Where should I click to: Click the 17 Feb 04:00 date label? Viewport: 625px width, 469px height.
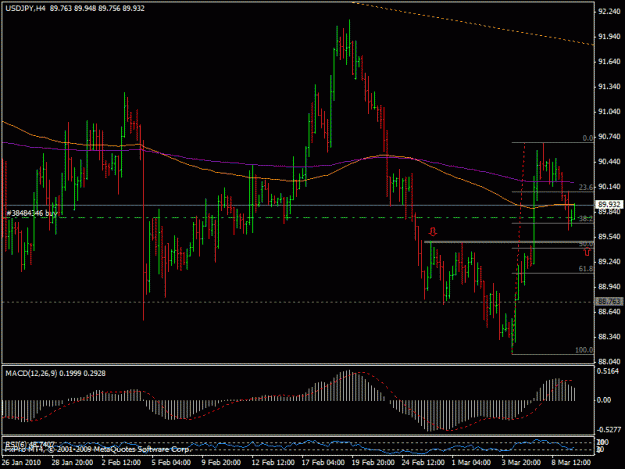323,462
